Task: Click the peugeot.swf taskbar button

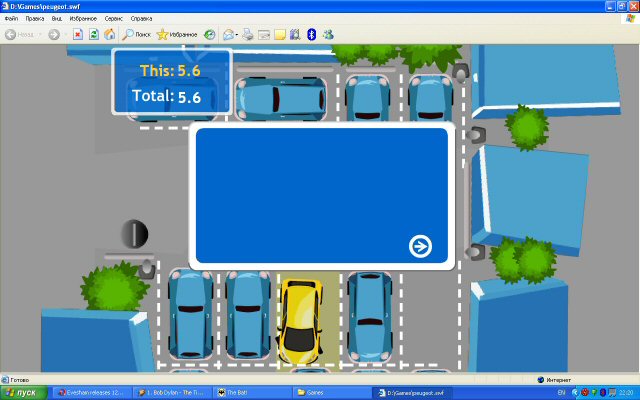Action: pos(413,393)
